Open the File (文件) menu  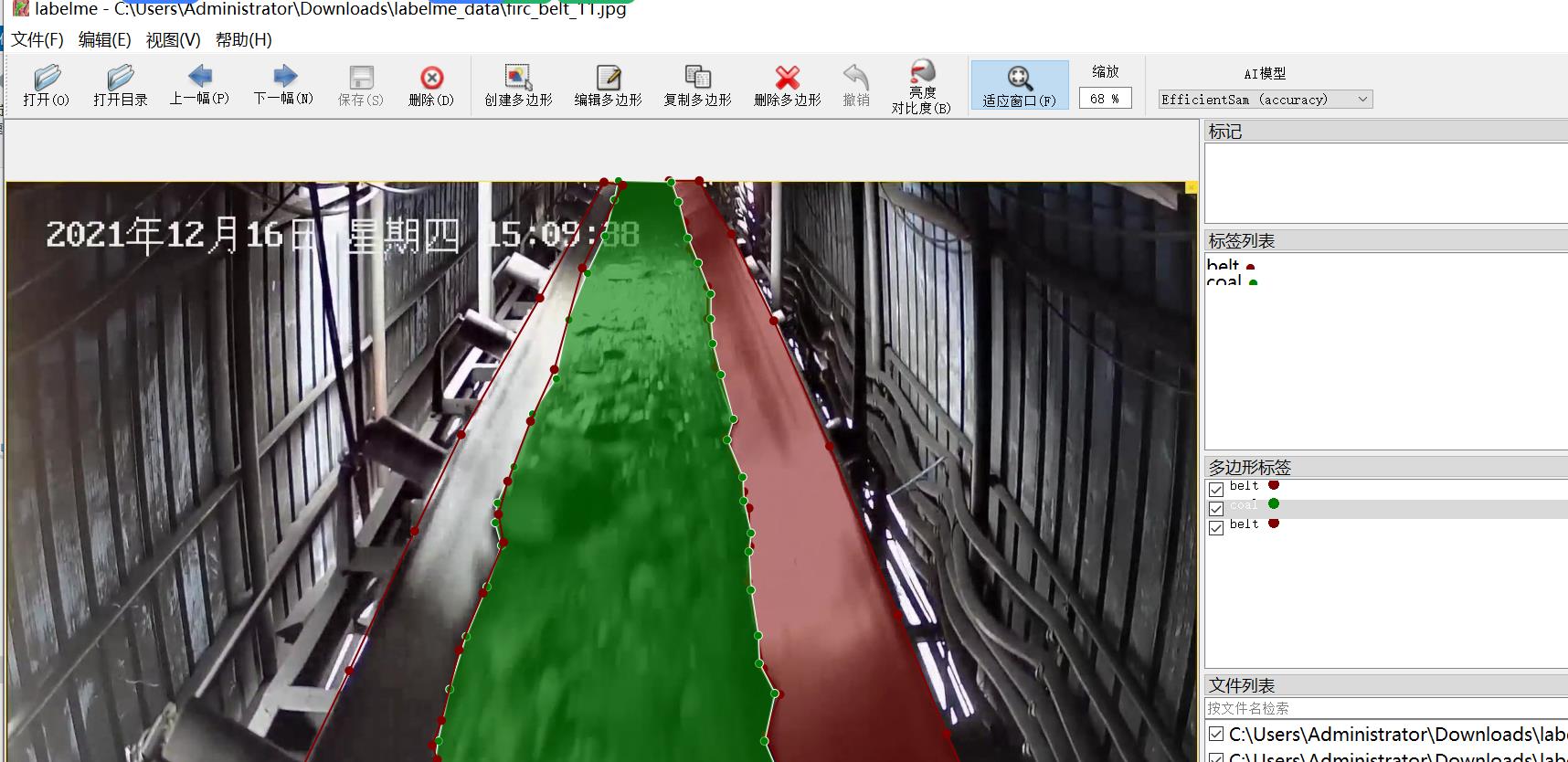point(37,40)
